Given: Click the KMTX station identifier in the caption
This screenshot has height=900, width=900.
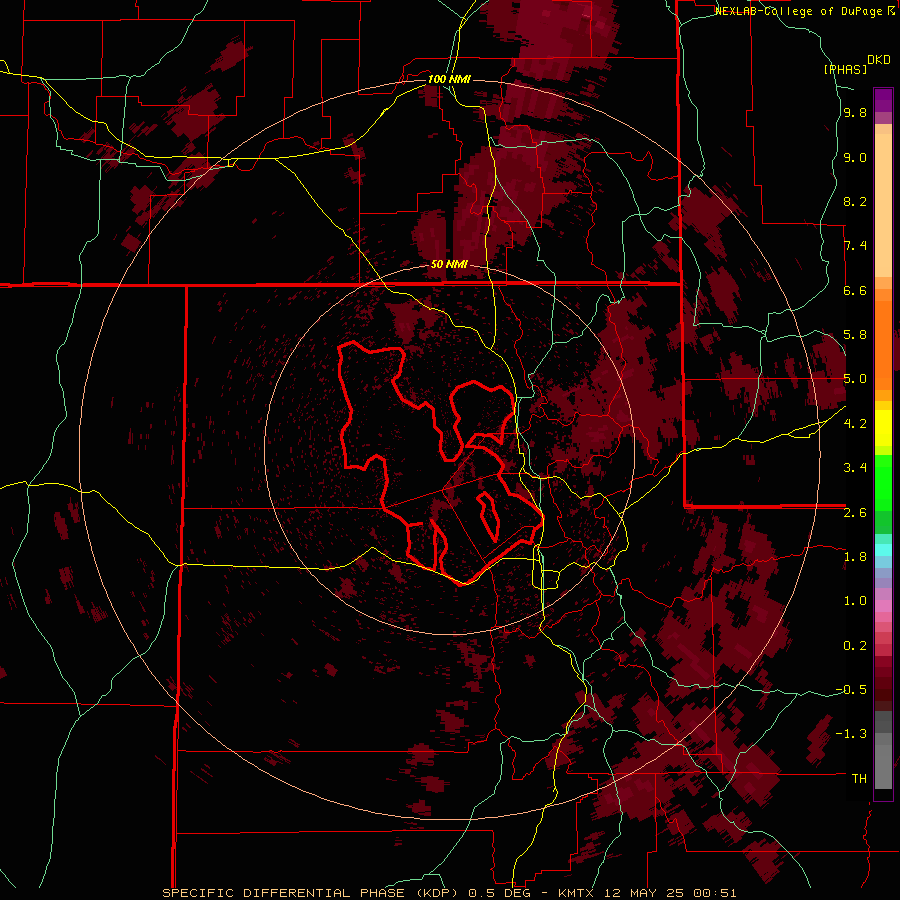Looking at the screenshot, I should tap(576, 893).
